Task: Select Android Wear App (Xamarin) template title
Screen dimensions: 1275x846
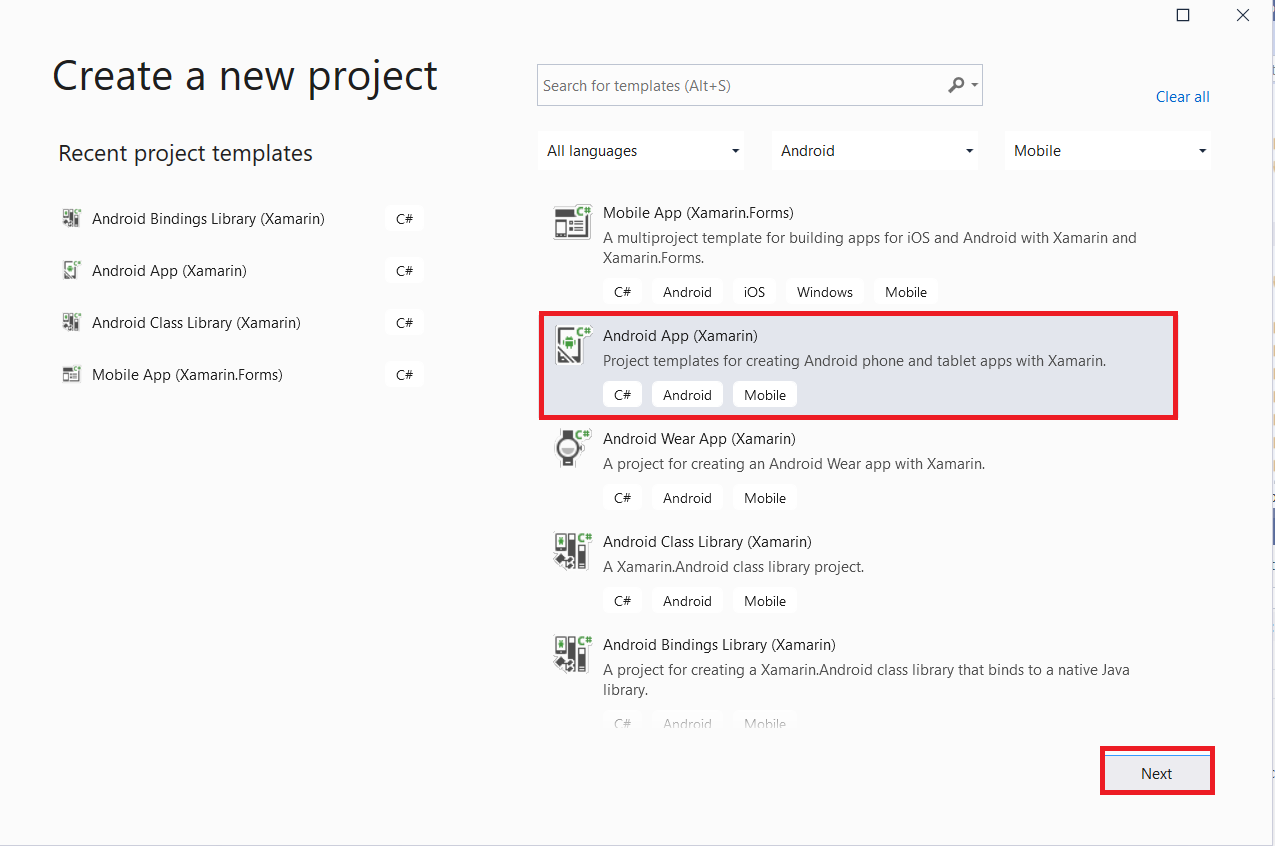Action: (x=699, y=438)
